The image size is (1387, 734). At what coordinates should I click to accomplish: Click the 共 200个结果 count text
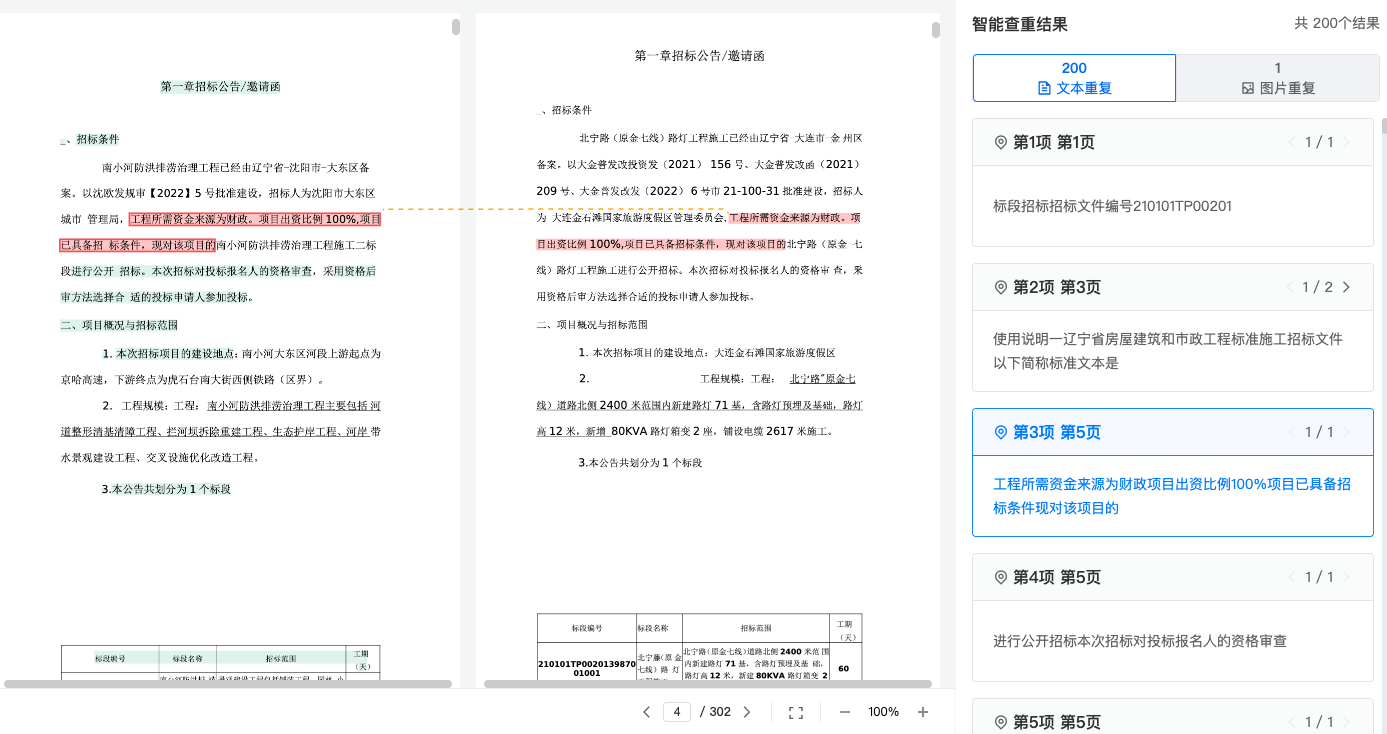click(1337, 23)
